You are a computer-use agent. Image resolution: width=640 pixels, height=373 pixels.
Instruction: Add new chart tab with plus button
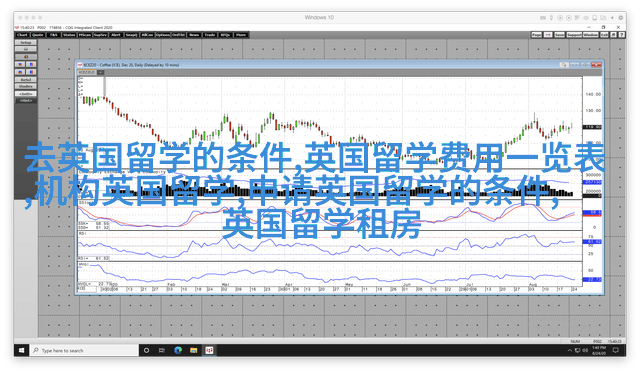pos(100,72)
